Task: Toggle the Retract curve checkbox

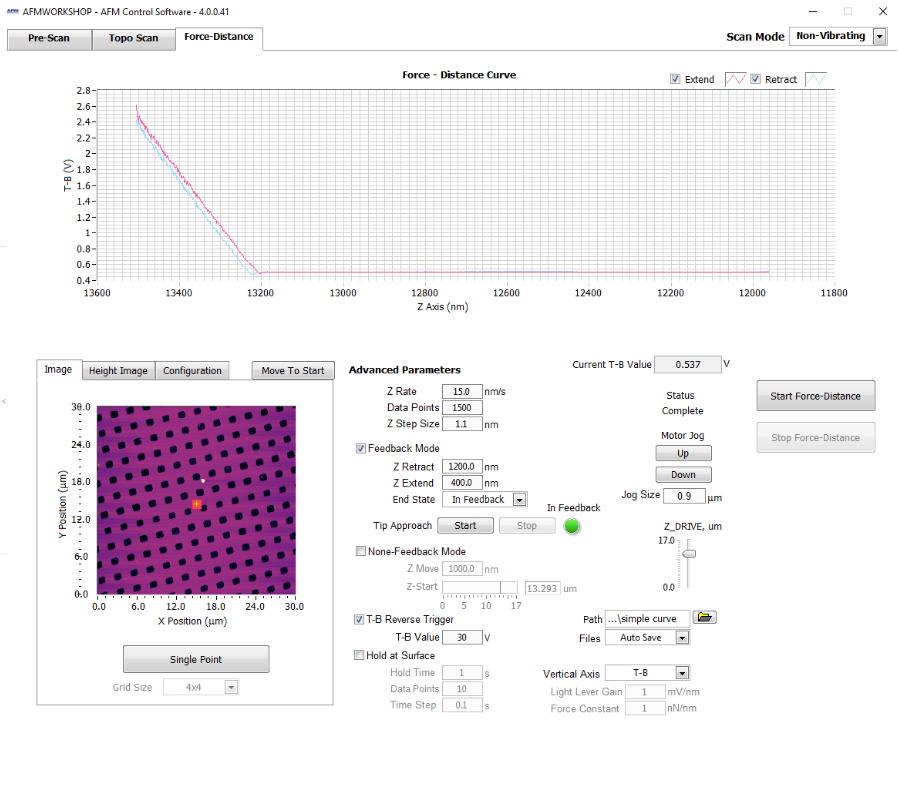Action: click(756, 79)
